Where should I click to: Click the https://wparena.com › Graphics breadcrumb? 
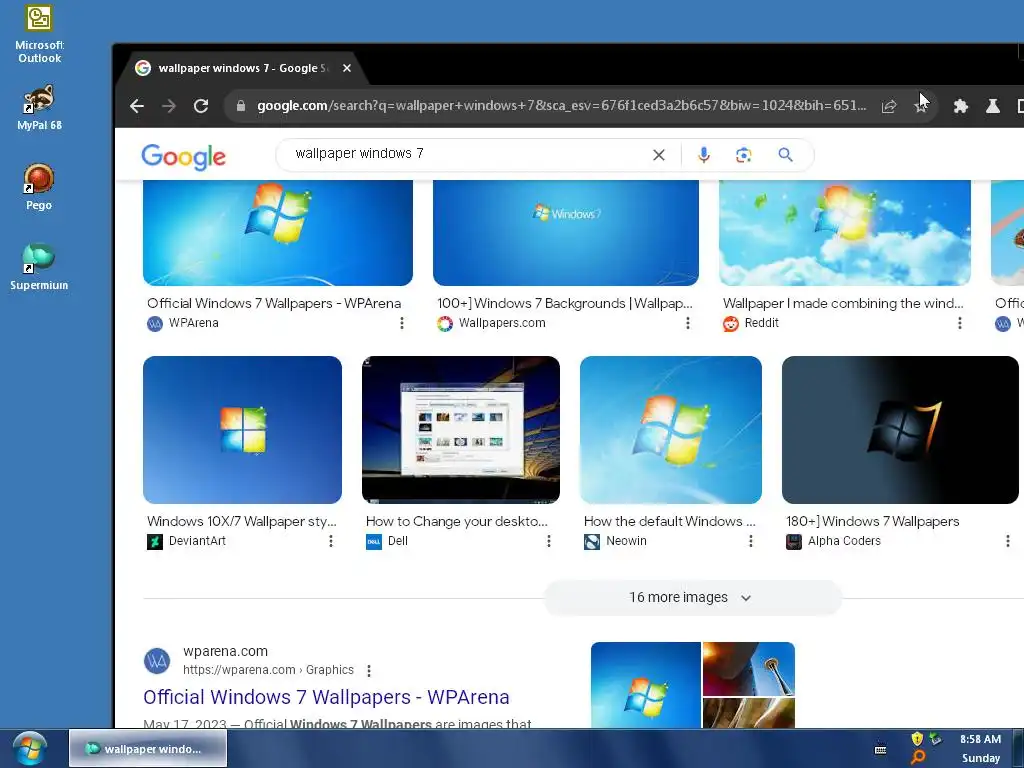point(268,670)
